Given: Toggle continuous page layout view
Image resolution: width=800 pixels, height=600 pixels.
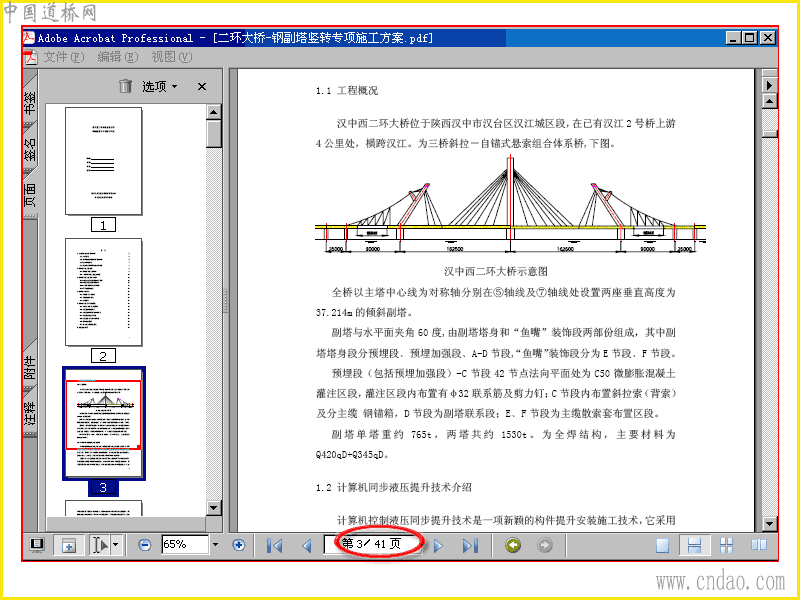Looking at the screenshot, I should click(x=694, y=545).
